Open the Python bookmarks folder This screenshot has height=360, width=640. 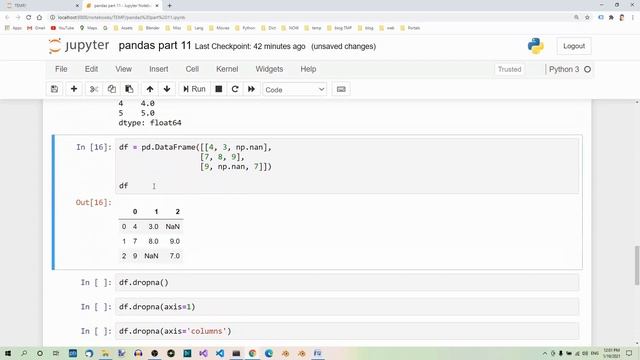(x=245, y=28)
